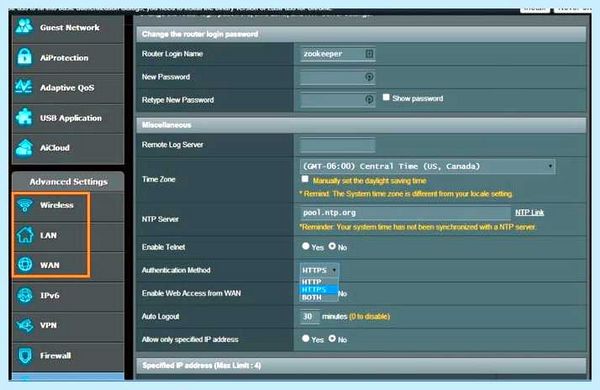
Task: Select Yes for Enable Telnet
Action: click(x=305, y=246)
